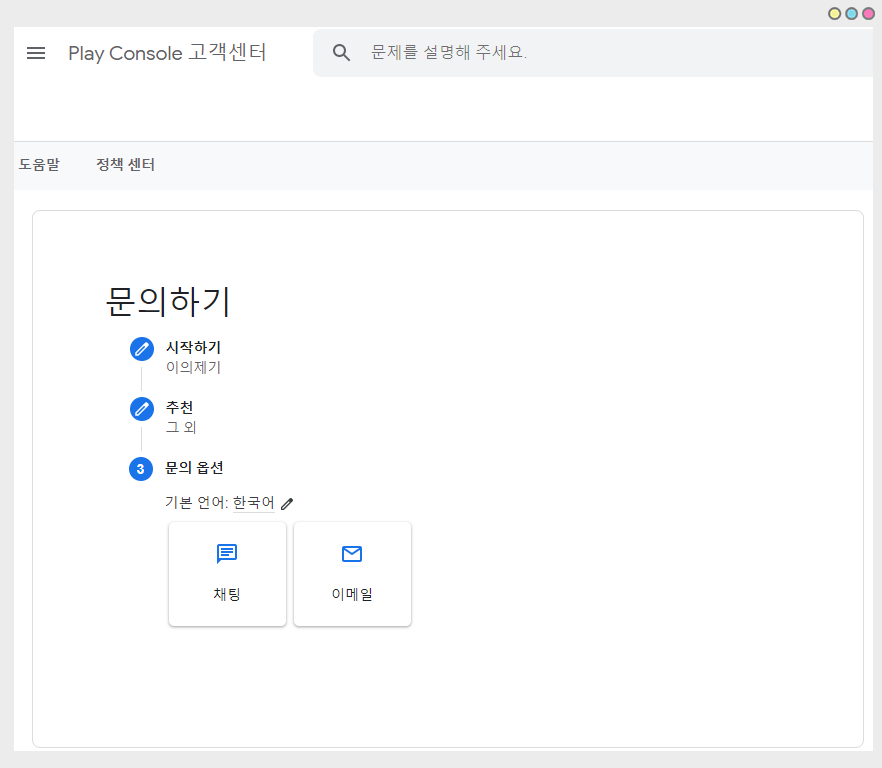Open the 정책 센터 tab
Screen dimensions: 882x768
(x=125, y=165)
